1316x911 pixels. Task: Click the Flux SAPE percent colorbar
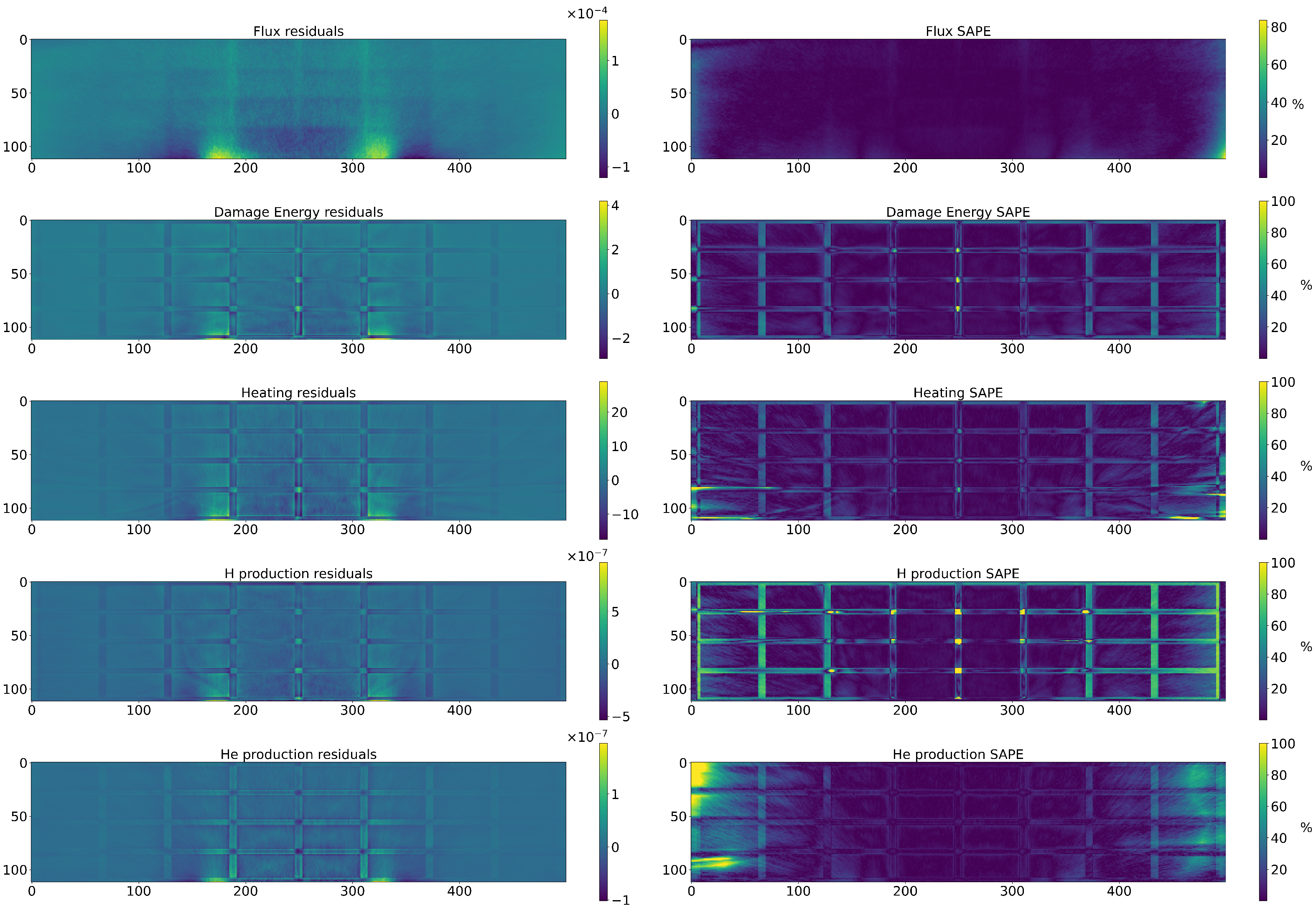pyautogui.click(x=1263, y=99)
